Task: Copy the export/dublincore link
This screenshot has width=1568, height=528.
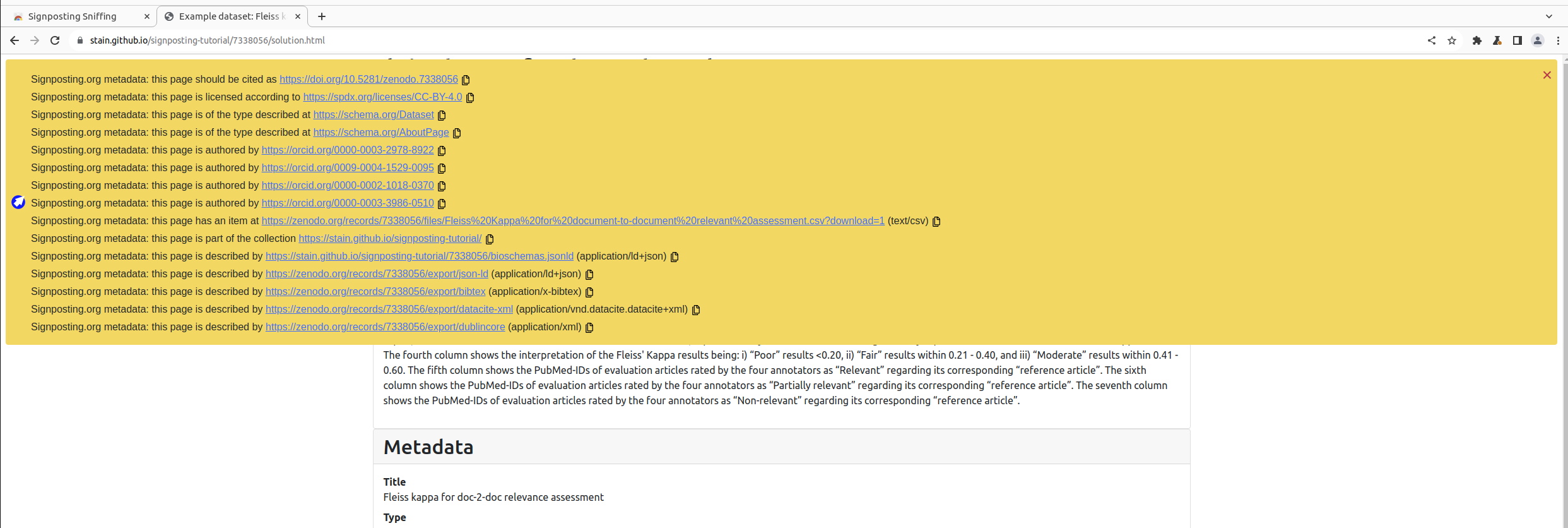Action: 589,327
